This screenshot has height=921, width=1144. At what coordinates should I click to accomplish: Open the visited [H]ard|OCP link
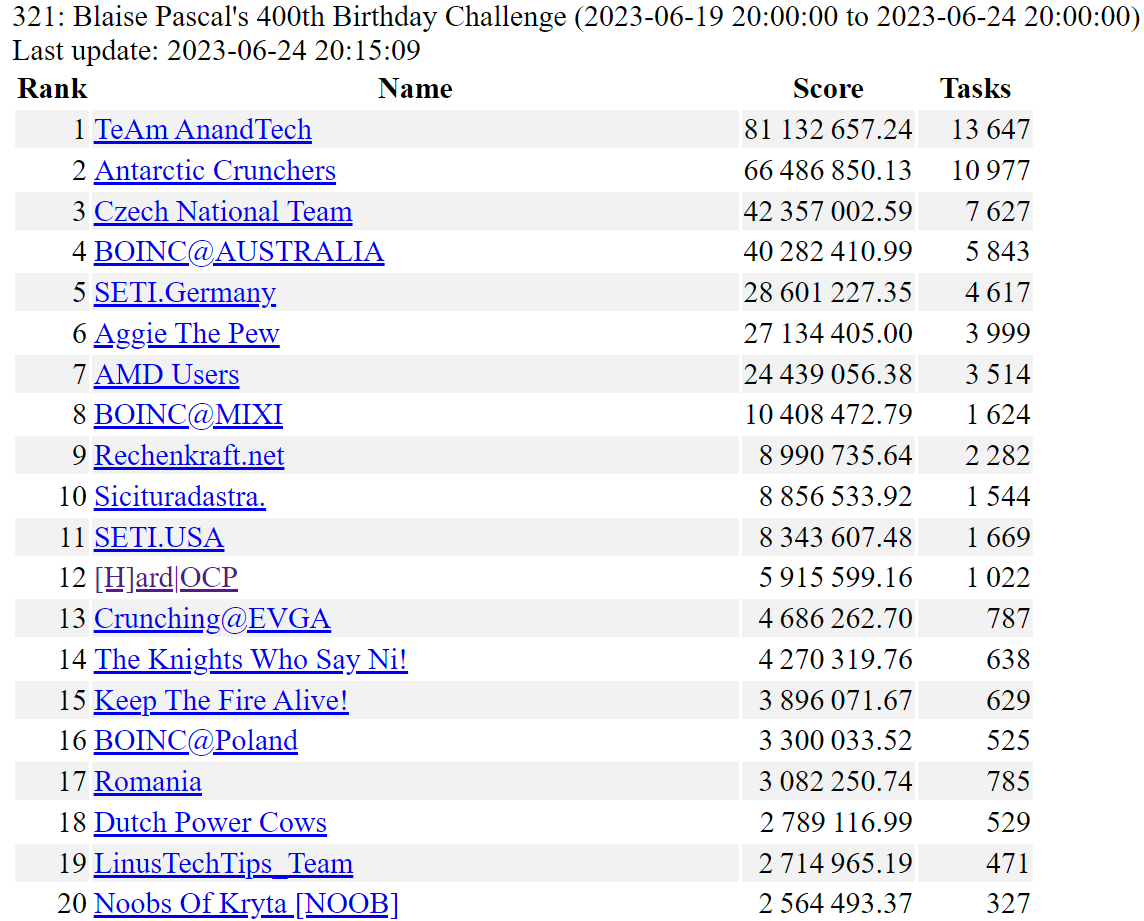pyautogui.click(x=166, y=578)
